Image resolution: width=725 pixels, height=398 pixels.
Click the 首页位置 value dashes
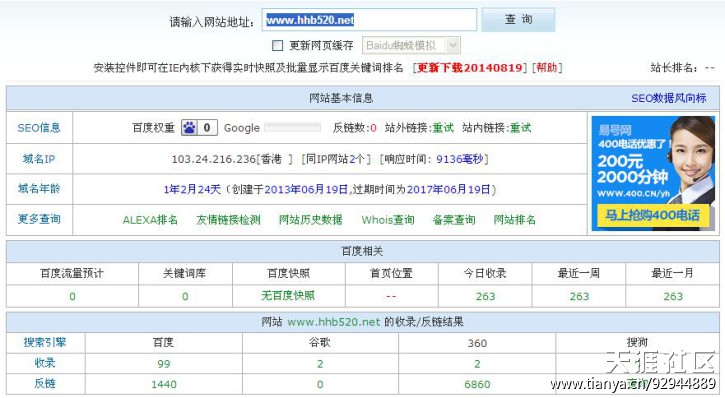[x=391, y=296]
